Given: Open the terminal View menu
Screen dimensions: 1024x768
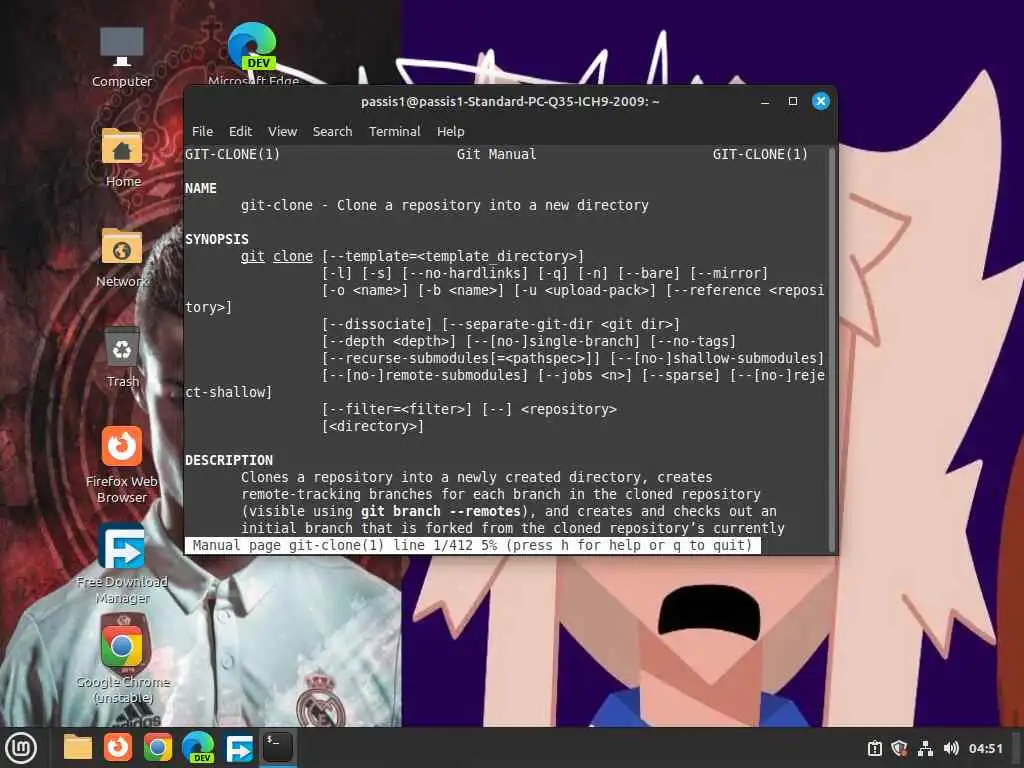Looking at the screenshot, I should pos(283,131).
